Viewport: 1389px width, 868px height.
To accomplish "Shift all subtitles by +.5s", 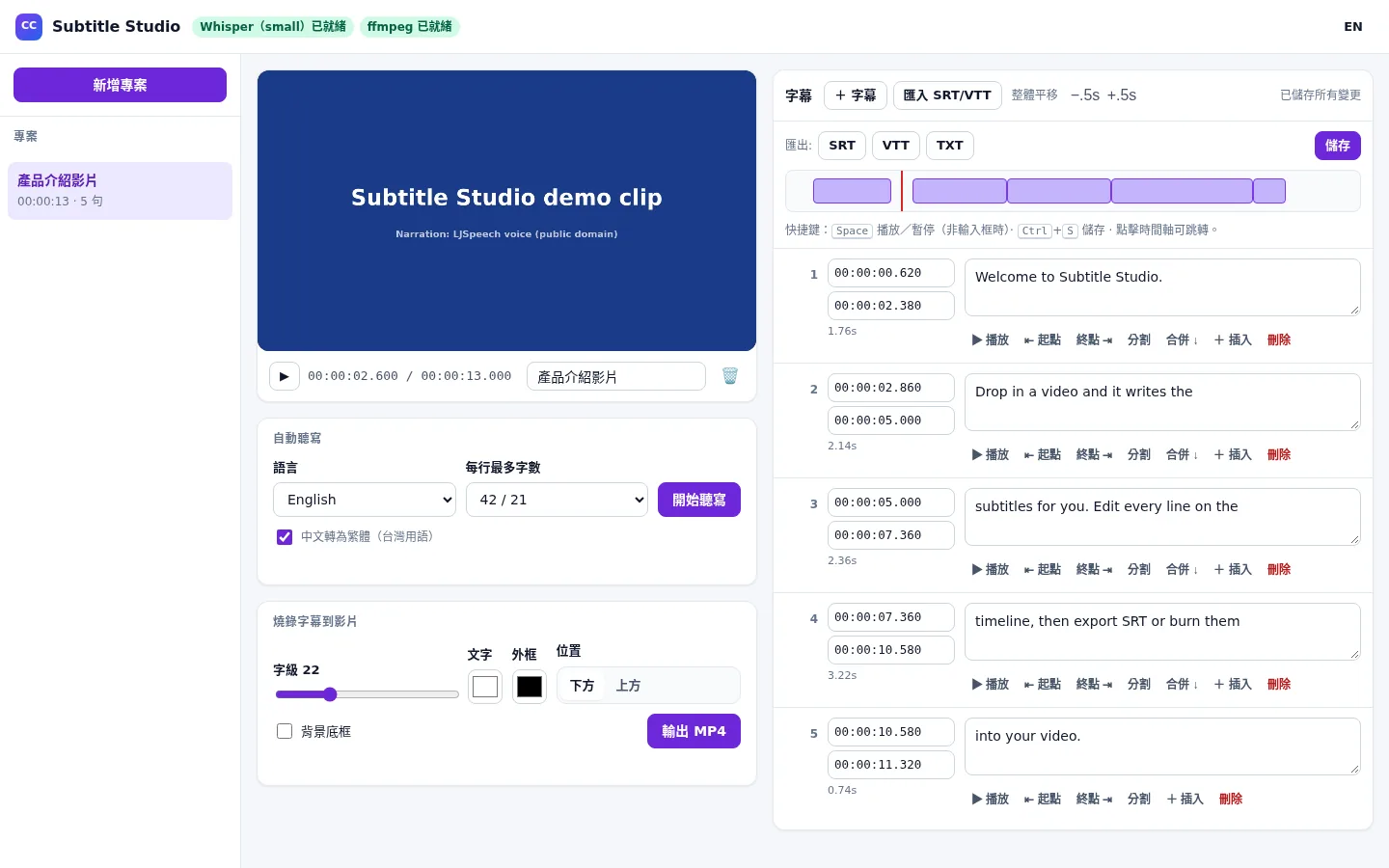I will [x=1122, y=95].
